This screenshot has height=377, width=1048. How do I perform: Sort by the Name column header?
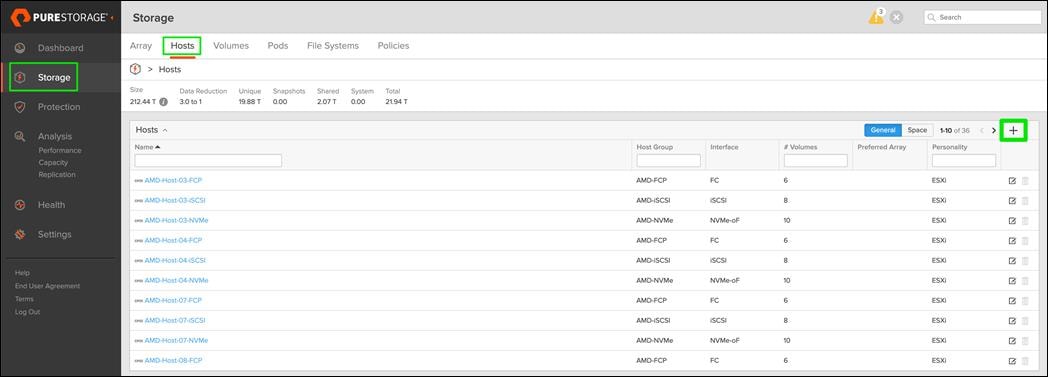(x=147, y=147)
